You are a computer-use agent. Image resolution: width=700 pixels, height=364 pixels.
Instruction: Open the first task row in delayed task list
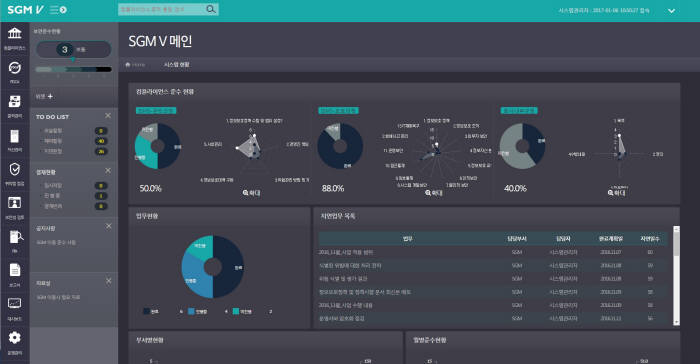point(493,252)
